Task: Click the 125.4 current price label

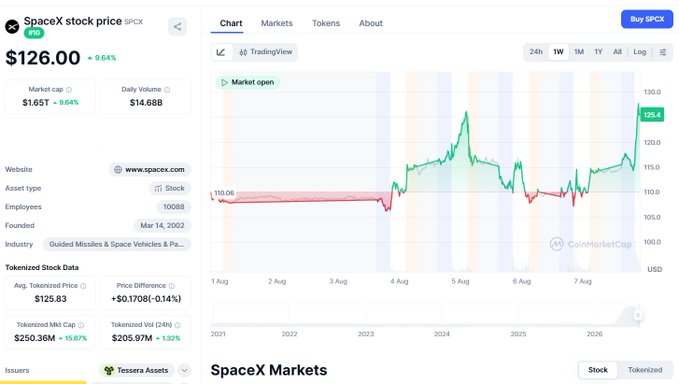Action: tap(652, 115)
